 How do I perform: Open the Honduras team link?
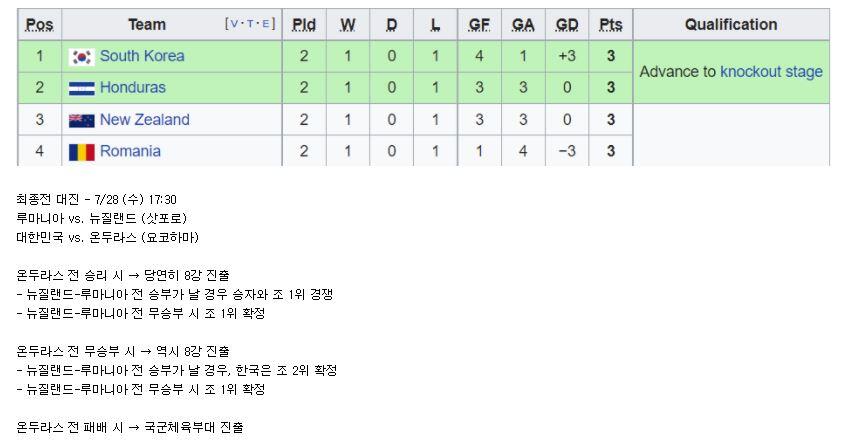(133, 88)
